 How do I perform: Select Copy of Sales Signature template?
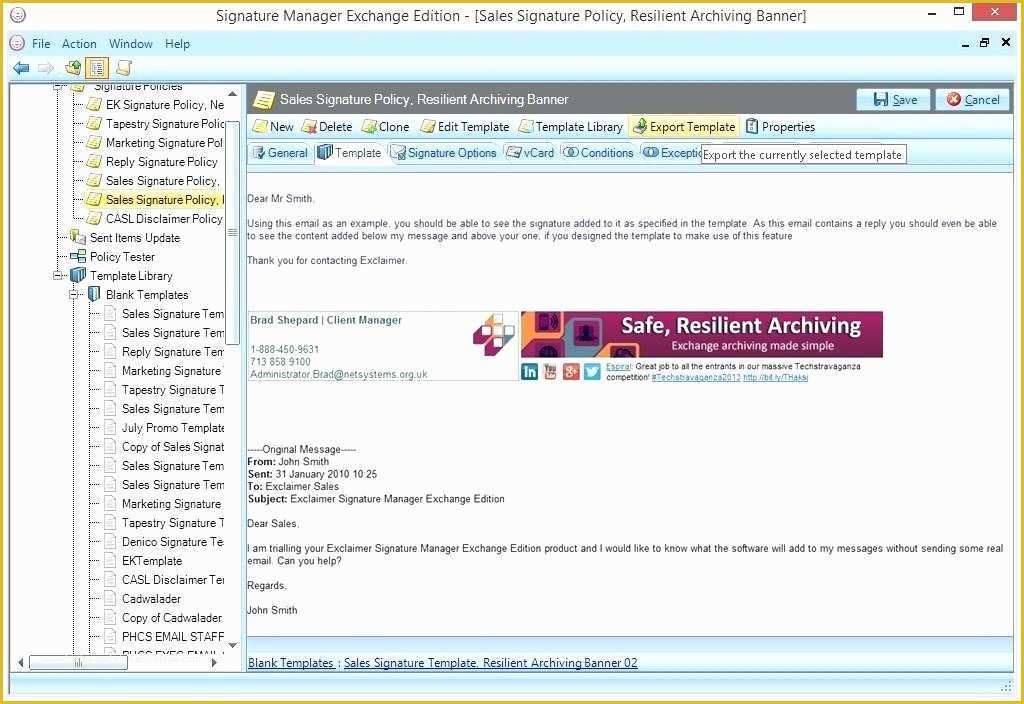[164, 446]
